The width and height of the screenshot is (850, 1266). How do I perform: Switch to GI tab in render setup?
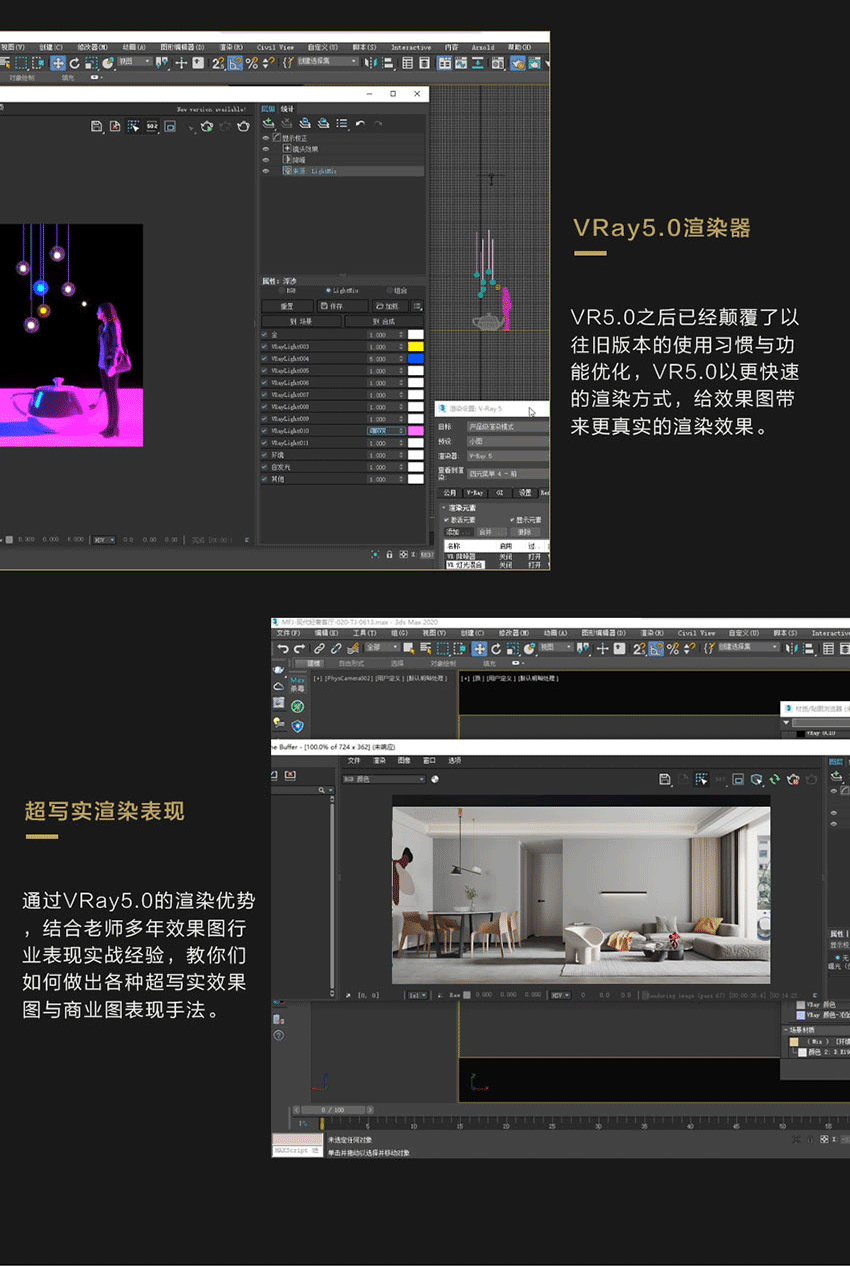pos(500,492)
